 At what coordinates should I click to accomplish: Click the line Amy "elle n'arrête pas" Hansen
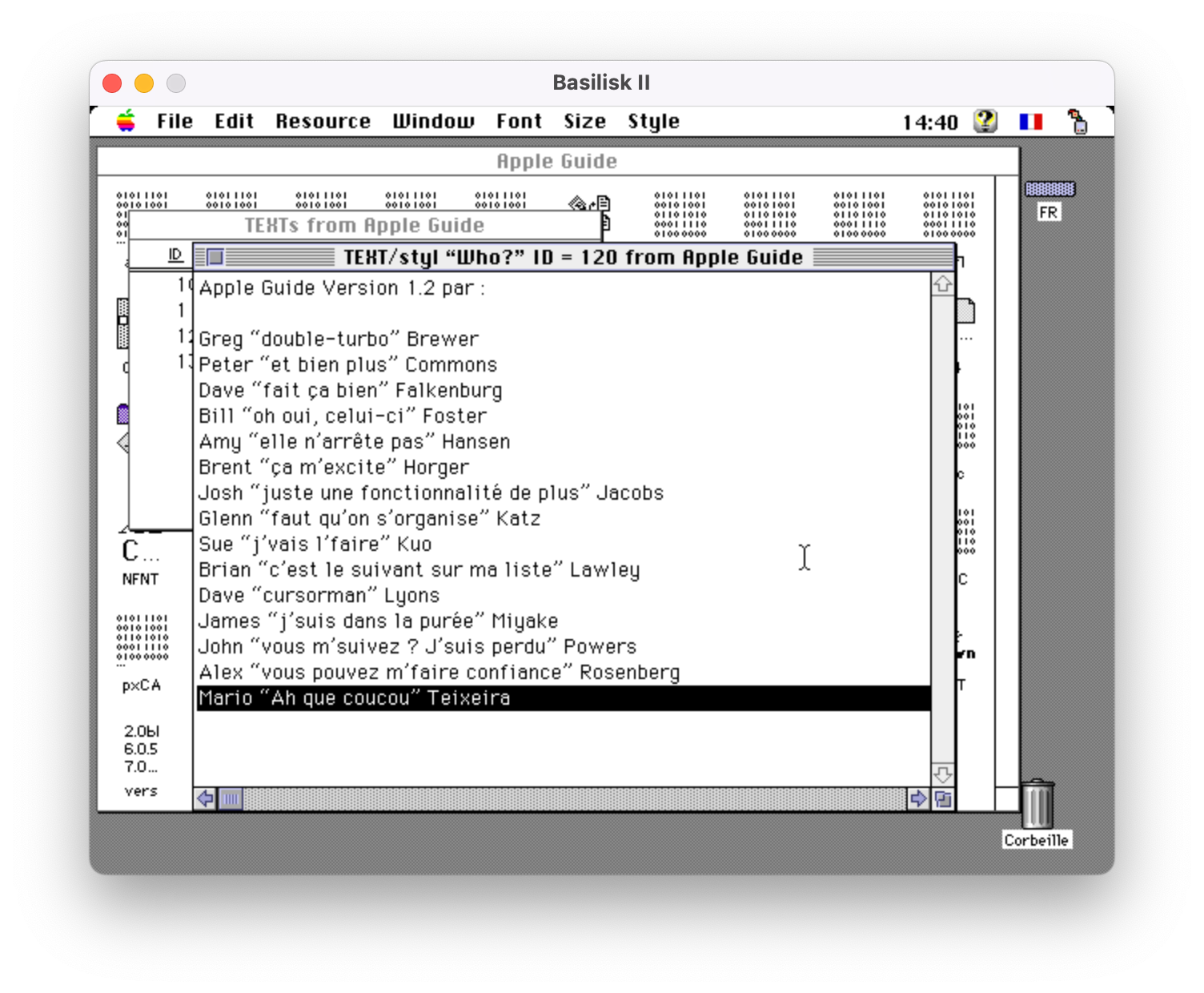point(355,442)
